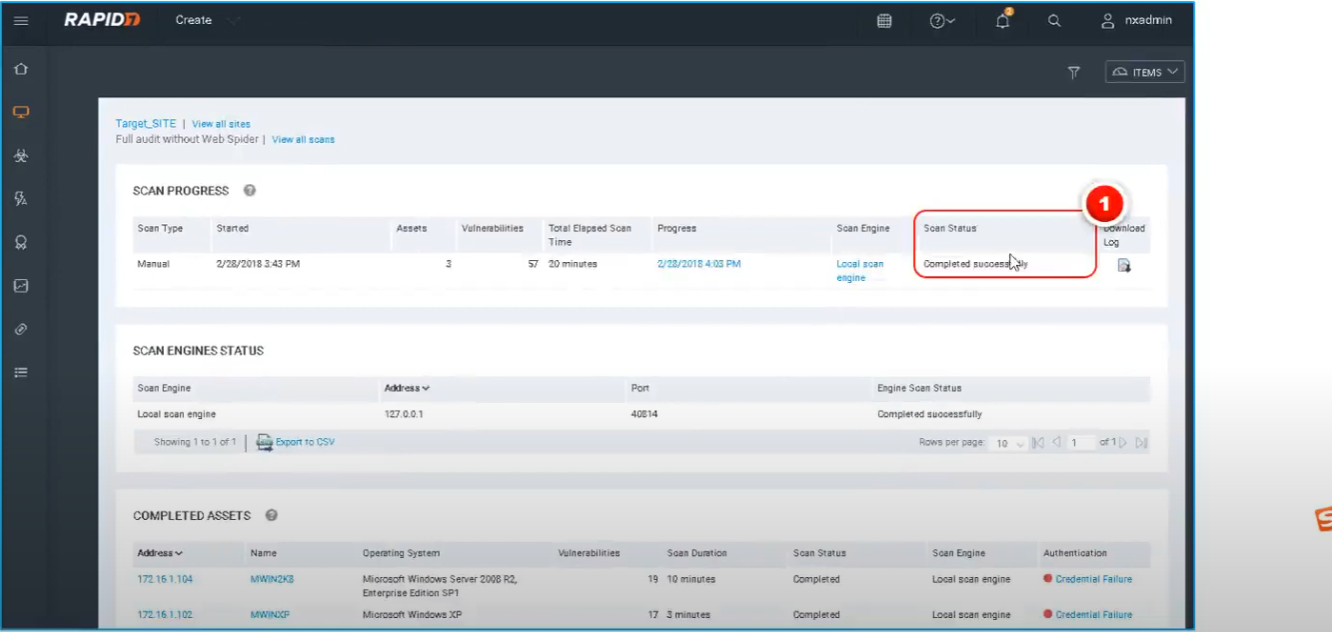The width and height of the screenshot is (1332, 632).
Task: Go to Home via sidebar house icon
Action: click(21, 69)
